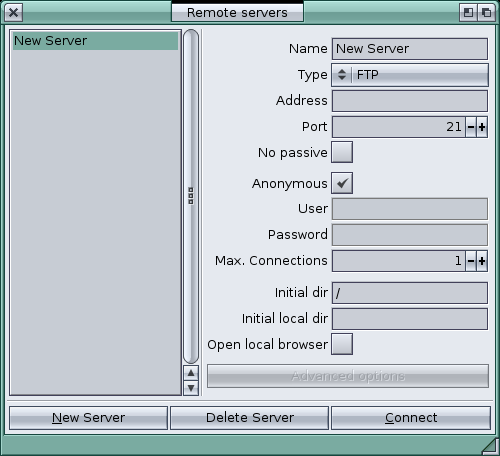Click the User input field
The image size is (500, 456).
410,209
